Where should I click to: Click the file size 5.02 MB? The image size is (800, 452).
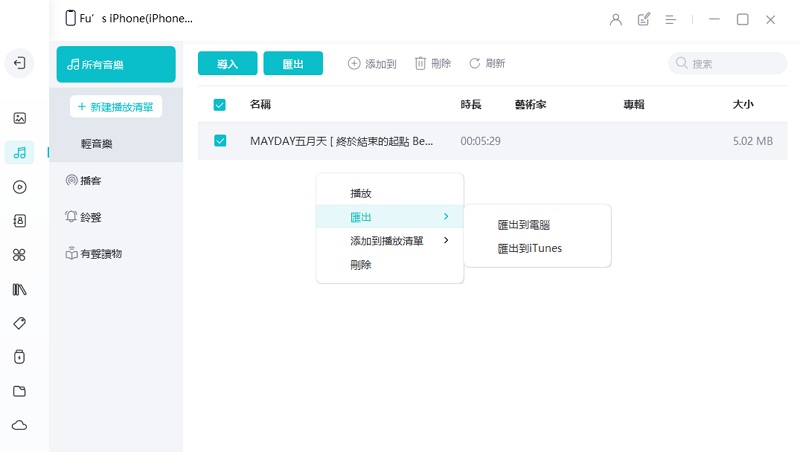[753, 141]
